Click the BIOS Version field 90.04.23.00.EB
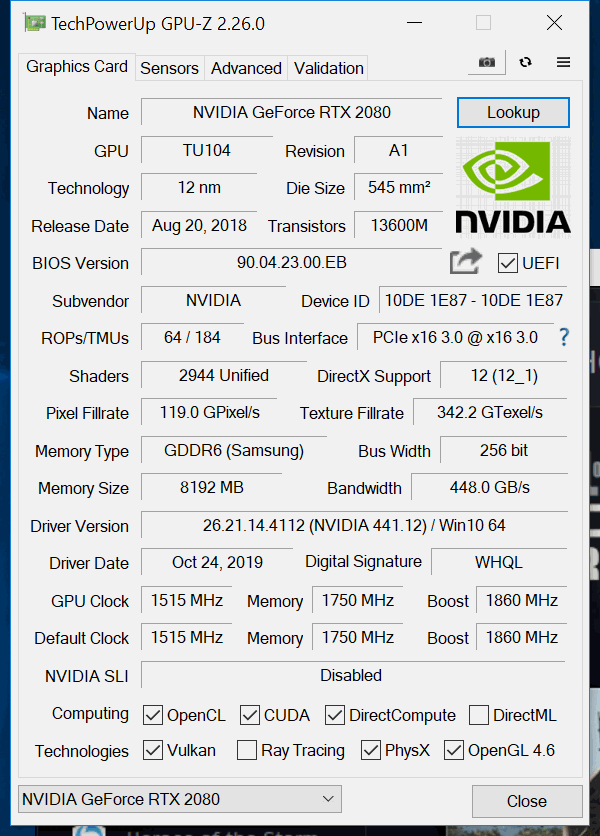The width and height of the screenshot is (600, 836). point(292,262)
